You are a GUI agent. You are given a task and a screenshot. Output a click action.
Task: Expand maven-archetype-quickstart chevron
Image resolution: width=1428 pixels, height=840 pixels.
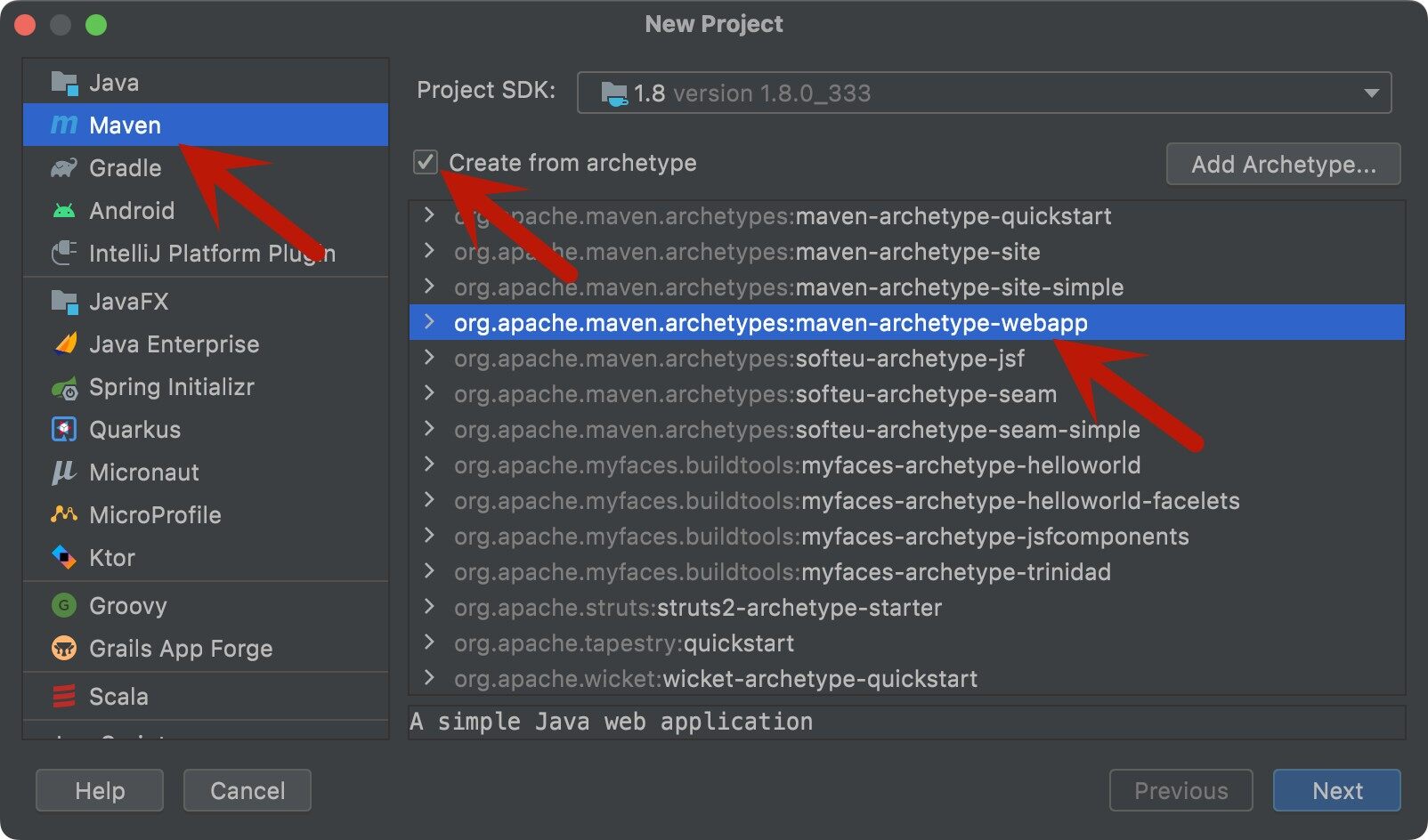(430, 215)
